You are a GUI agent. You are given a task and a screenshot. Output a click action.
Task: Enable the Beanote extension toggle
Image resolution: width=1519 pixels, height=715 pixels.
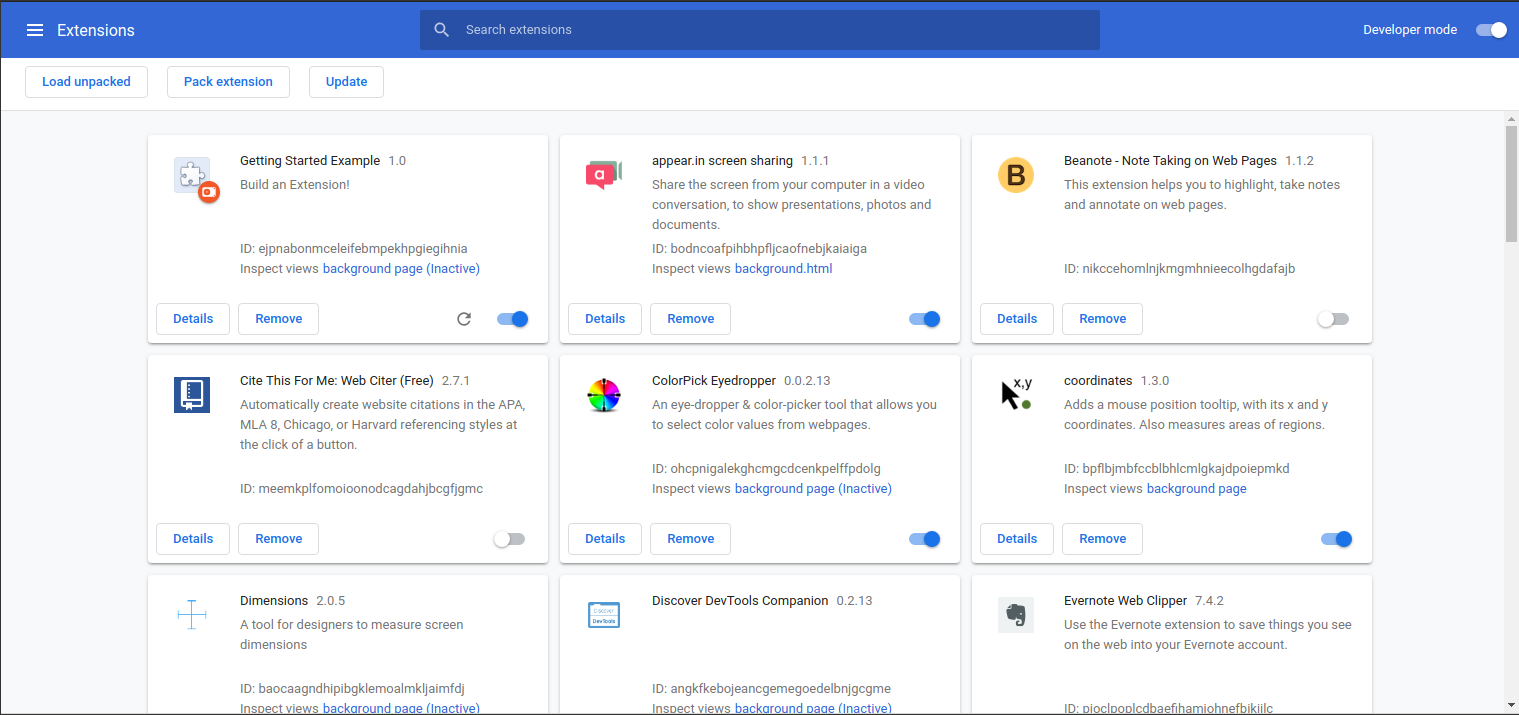(x=1333, y=319)
